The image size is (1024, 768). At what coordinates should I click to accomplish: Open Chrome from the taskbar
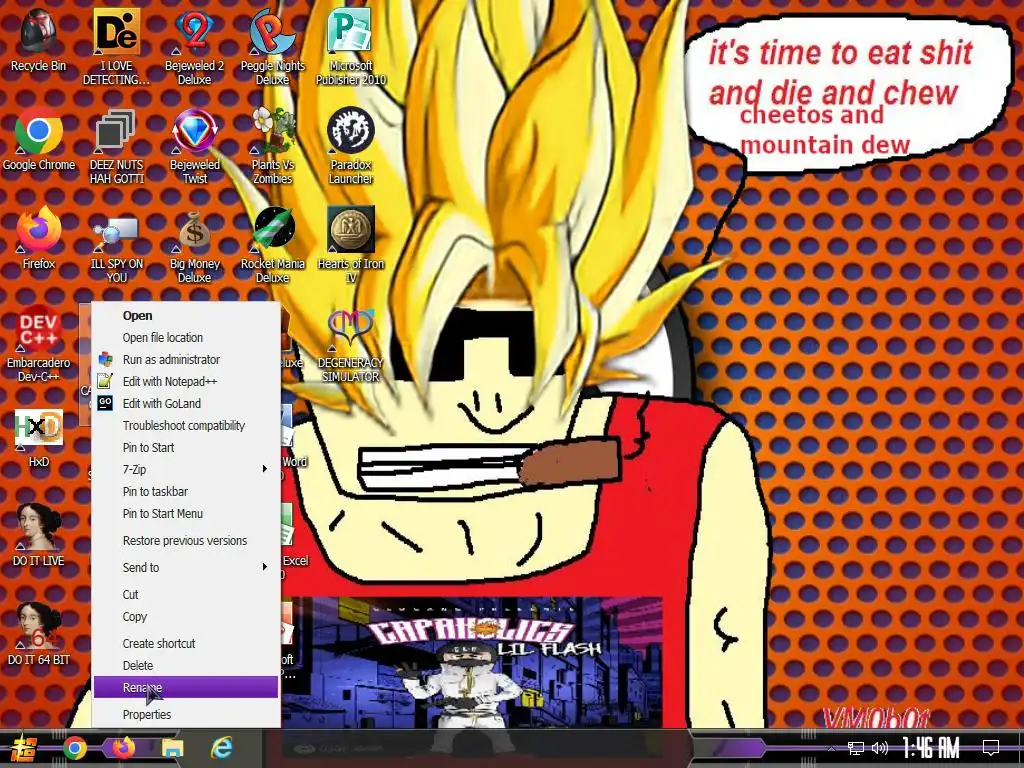tap(74, 748)
